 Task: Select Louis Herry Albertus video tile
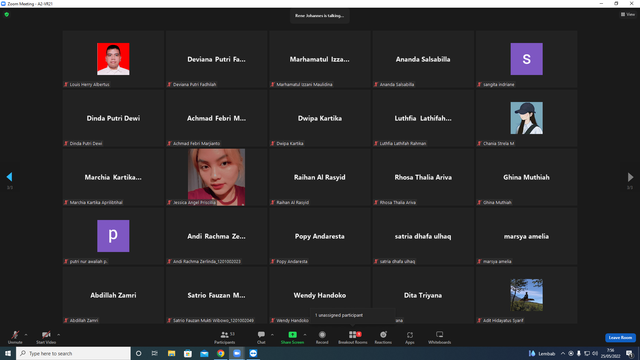click(x=113, y=59)
